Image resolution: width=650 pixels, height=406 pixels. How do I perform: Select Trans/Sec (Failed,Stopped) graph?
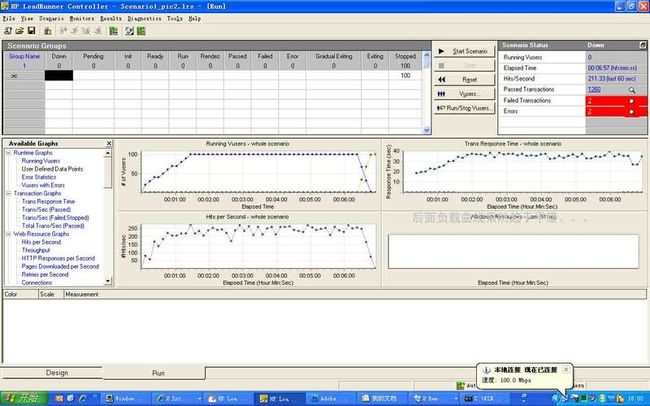click(x=55, y=218)
